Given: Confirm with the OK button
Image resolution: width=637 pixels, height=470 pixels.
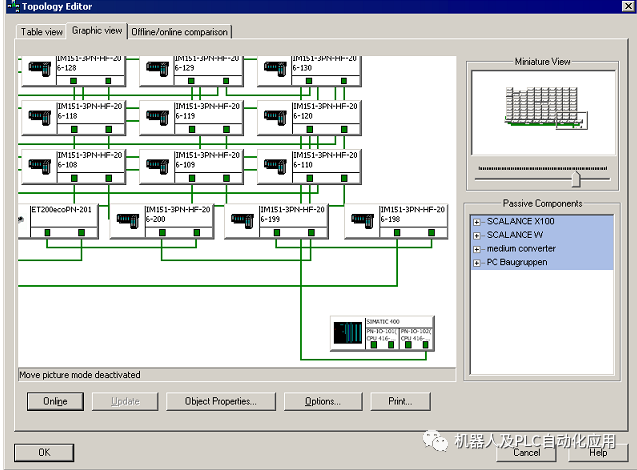Looking at the screenshot, I should coord(44,453).
